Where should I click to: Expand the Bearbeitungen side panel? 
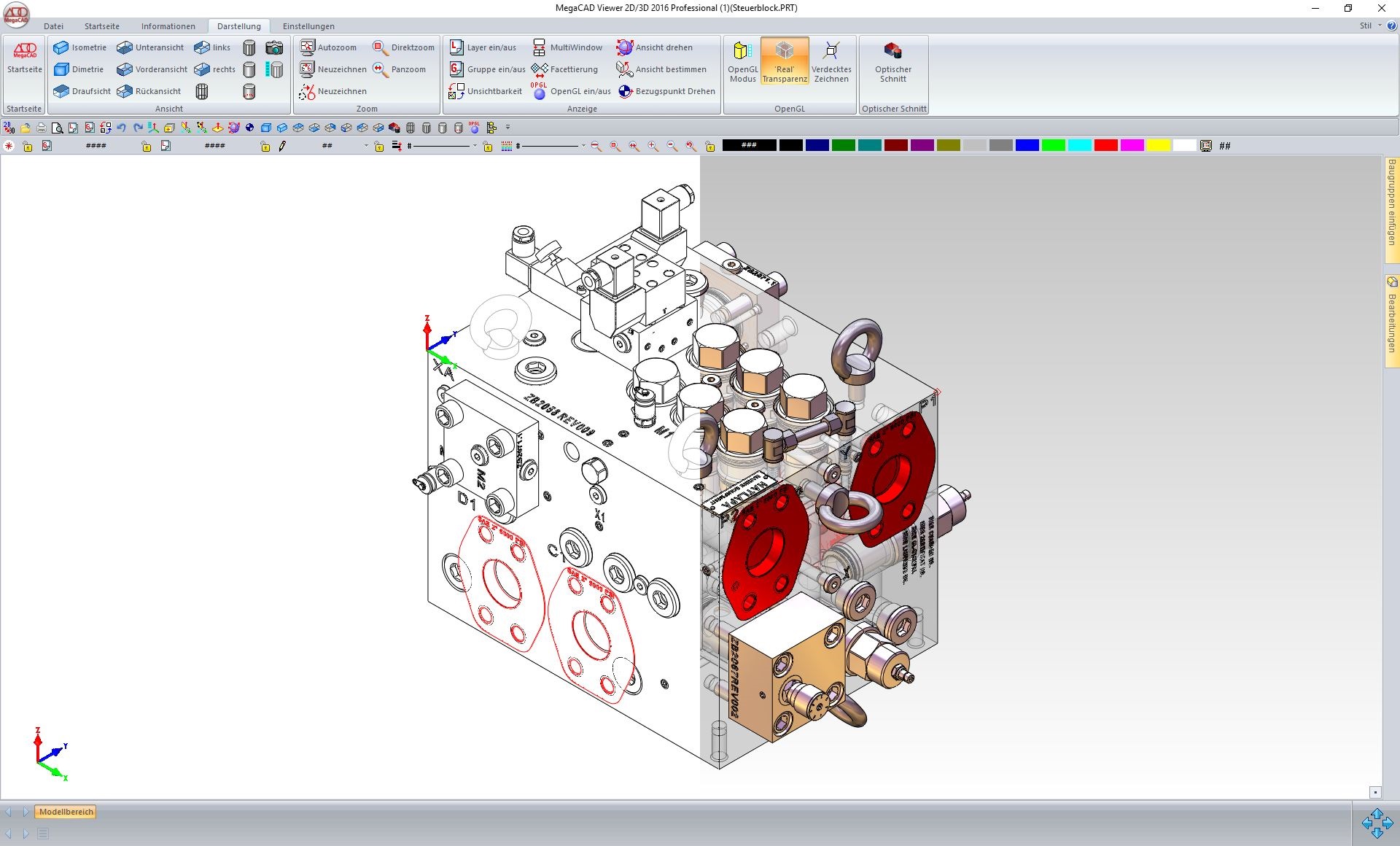(1391, 319)
